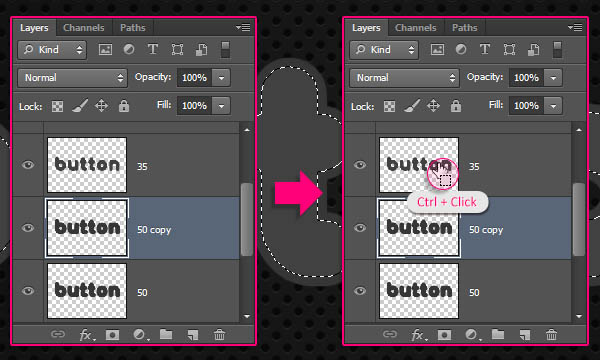This screenshot has height=360, width=600.
Task: Filter pixel layers in right Layers panel
Action: pos(437,49)
